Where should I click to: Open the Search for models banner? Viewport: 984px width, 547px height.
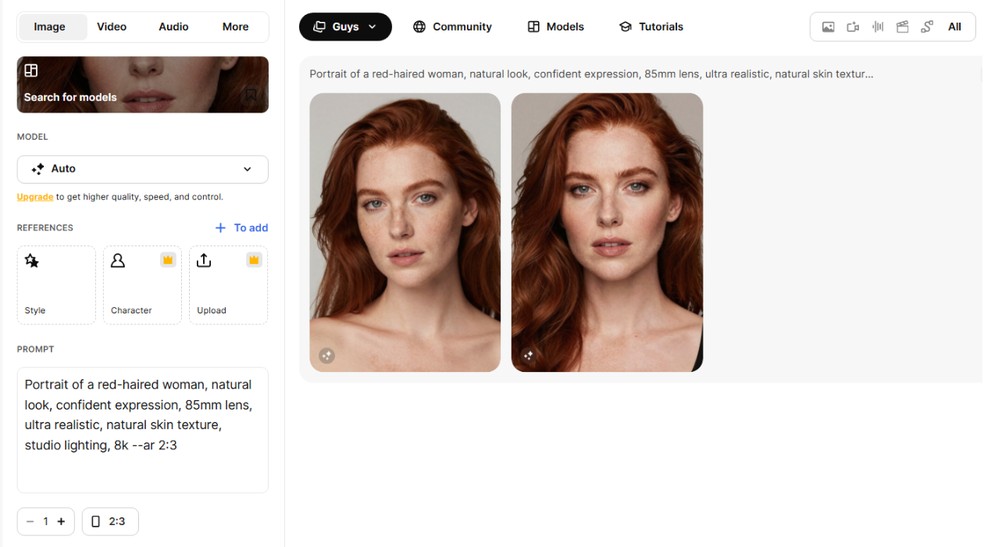pos(142,85)
